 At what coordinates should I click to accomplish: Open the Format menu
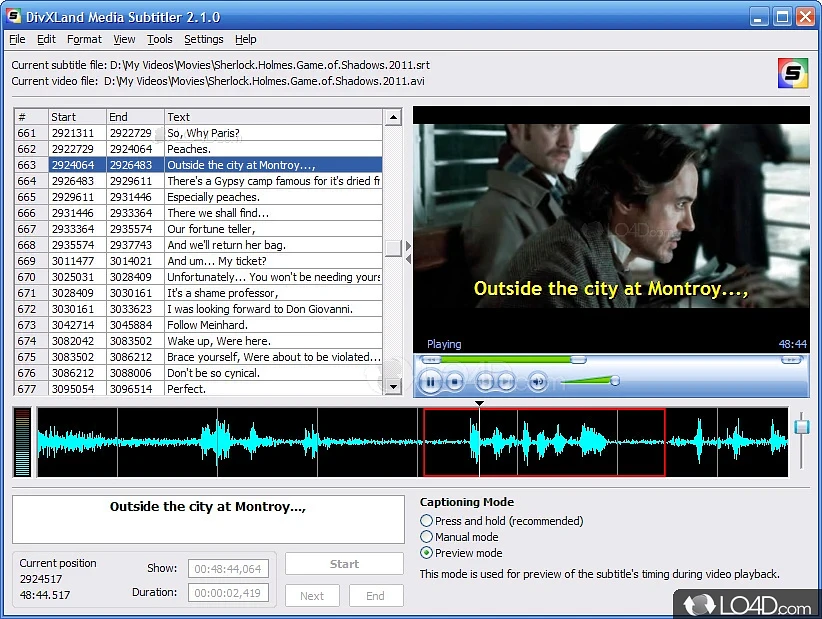(84, 39)
